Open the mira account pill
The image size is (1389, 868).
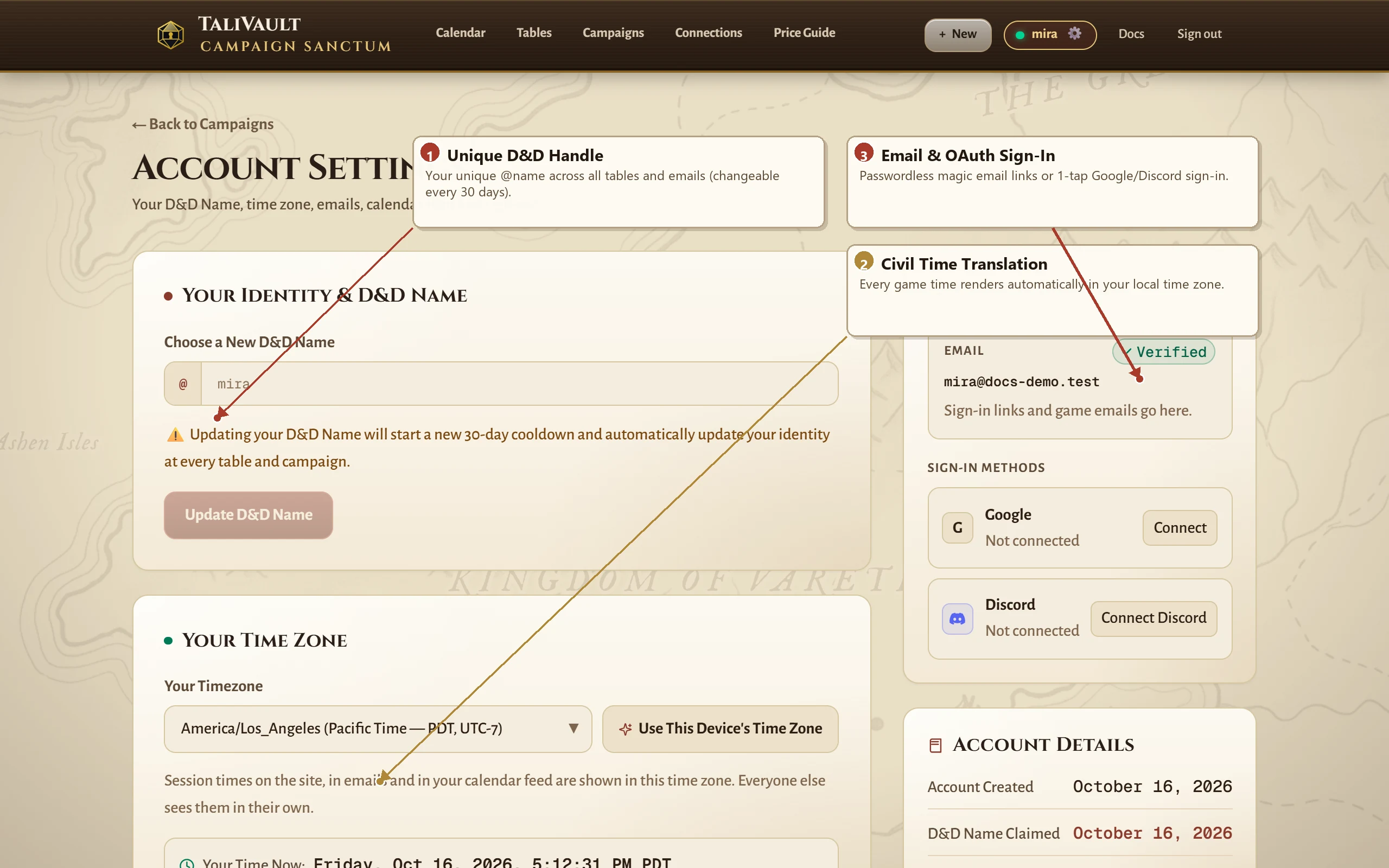click(x=1050, y=34)
